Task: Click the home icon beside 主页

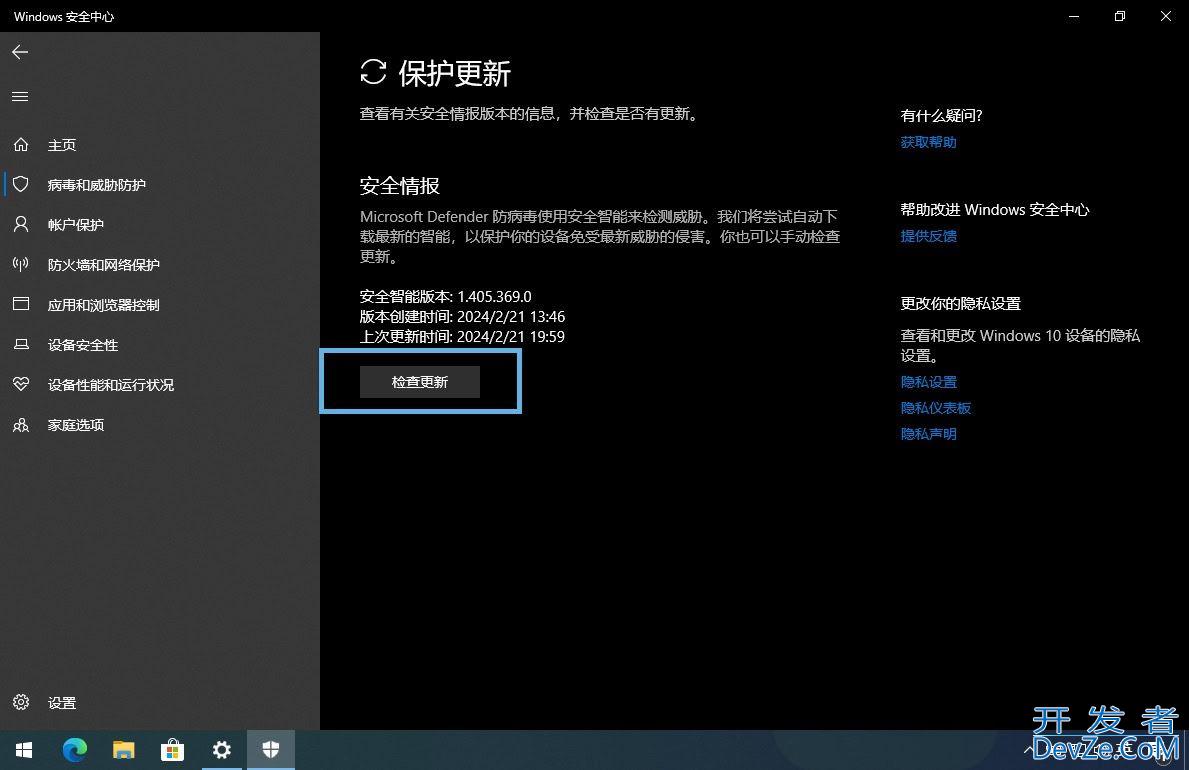Action: 21,144
